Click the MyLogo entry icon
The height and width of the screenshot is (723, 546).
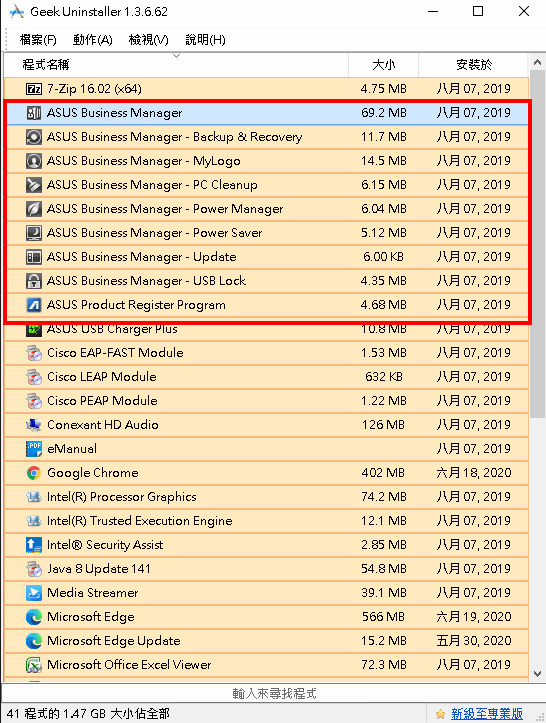click(x=34, y=160)
